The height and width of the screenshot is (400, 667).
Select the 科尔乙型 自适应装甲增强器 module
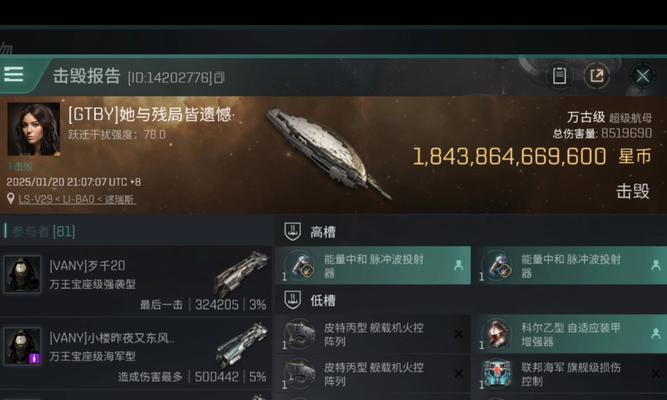point(570,334)
